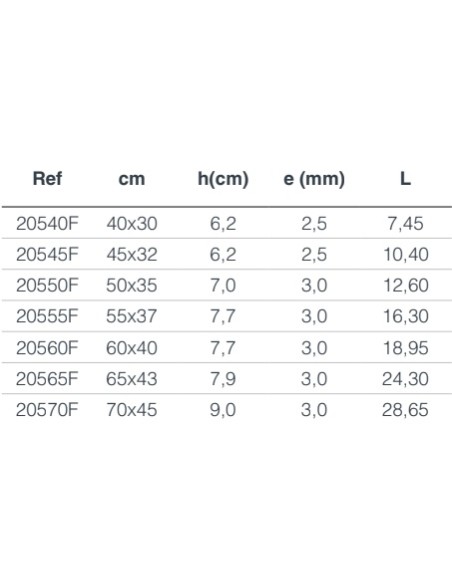Click the 18,95 litres value
This screenshot has width=452, height=584.
click(406, 348)
